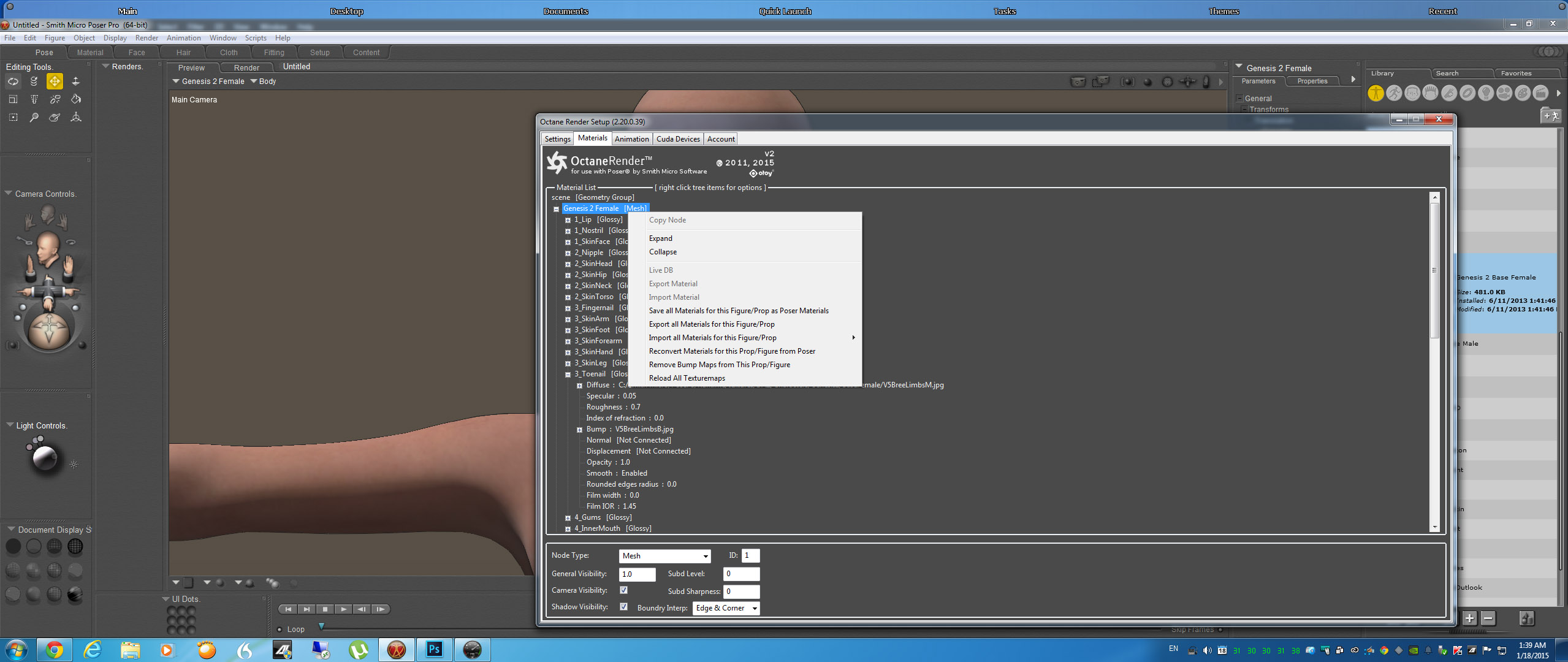Open the Figures category in Library

(x=1376, y=93)
